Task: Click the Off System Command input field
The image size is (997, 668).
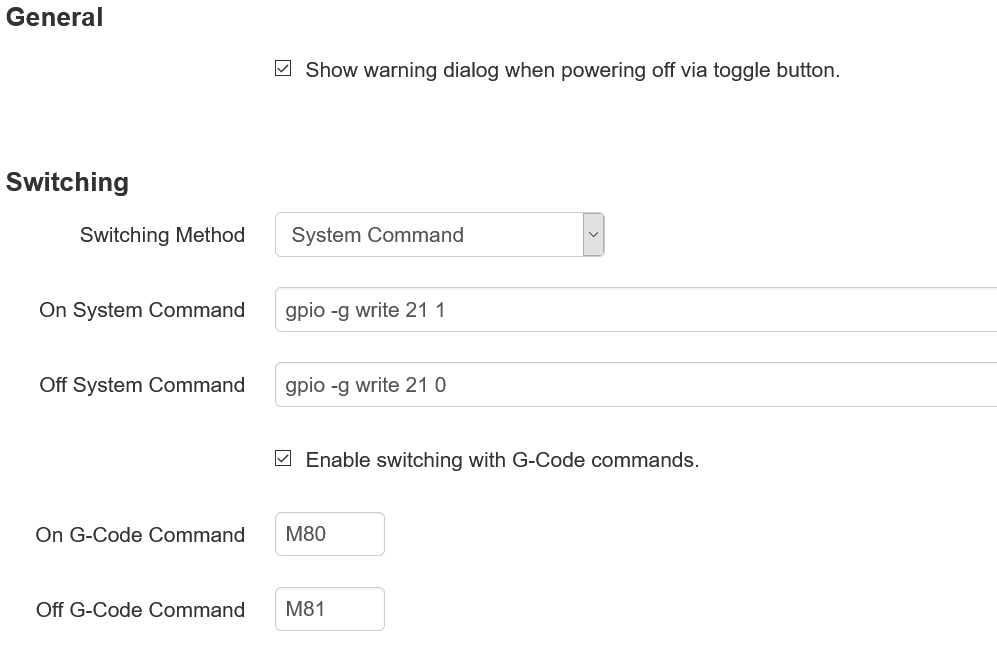Action: [636, 385]
